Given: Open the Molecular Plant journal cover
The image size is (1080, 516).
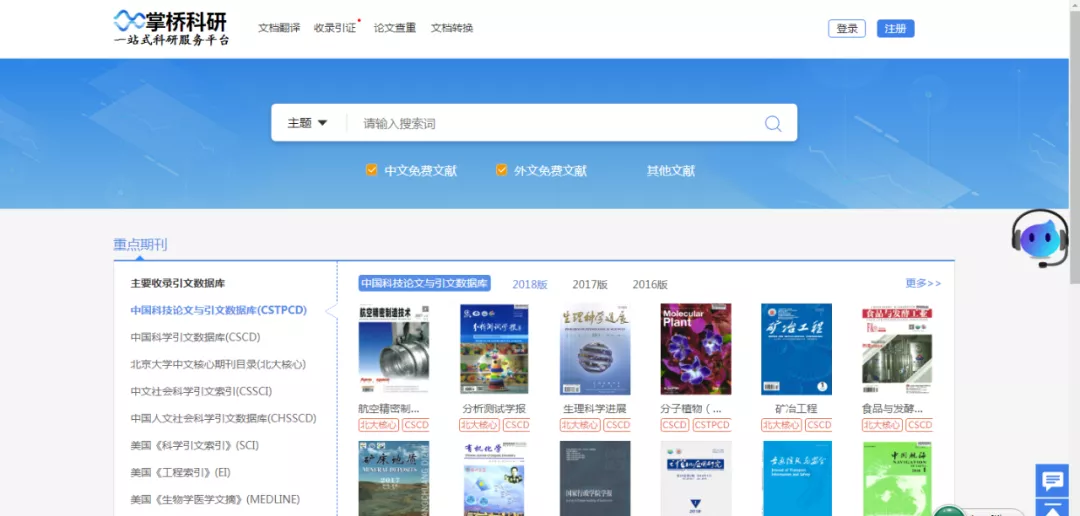Looking at the screenshot, I should 696,349.
